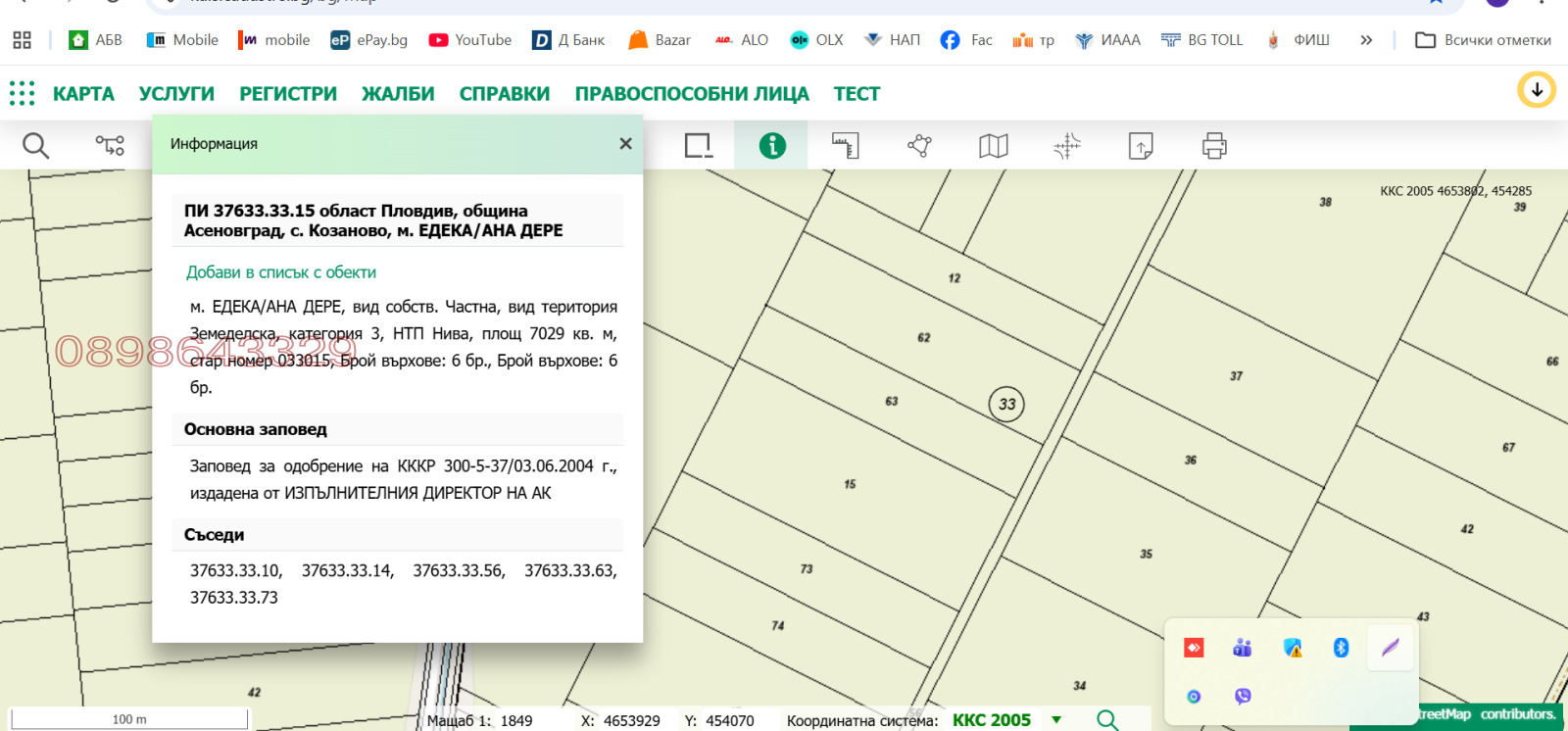Screen dimensions: 1568x731
Task: Click the Mащаб scale value field
Action: click(516, 721)
